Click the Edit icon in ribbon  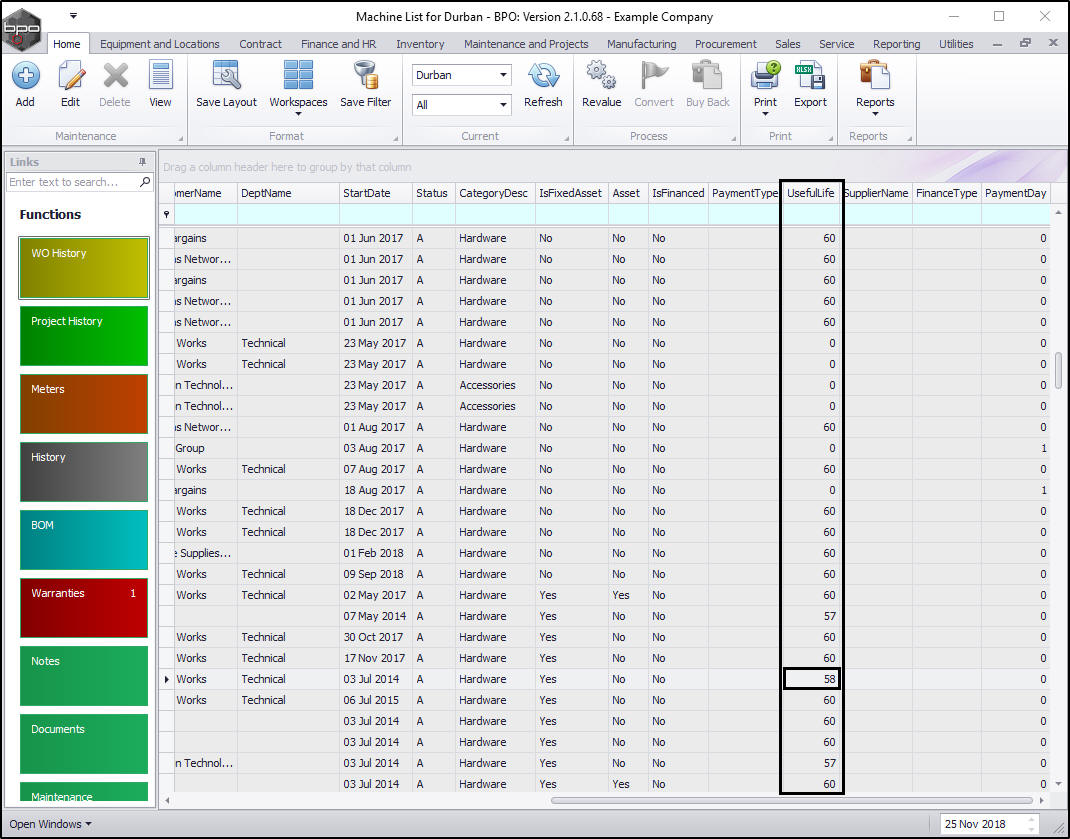click(70, 76)
